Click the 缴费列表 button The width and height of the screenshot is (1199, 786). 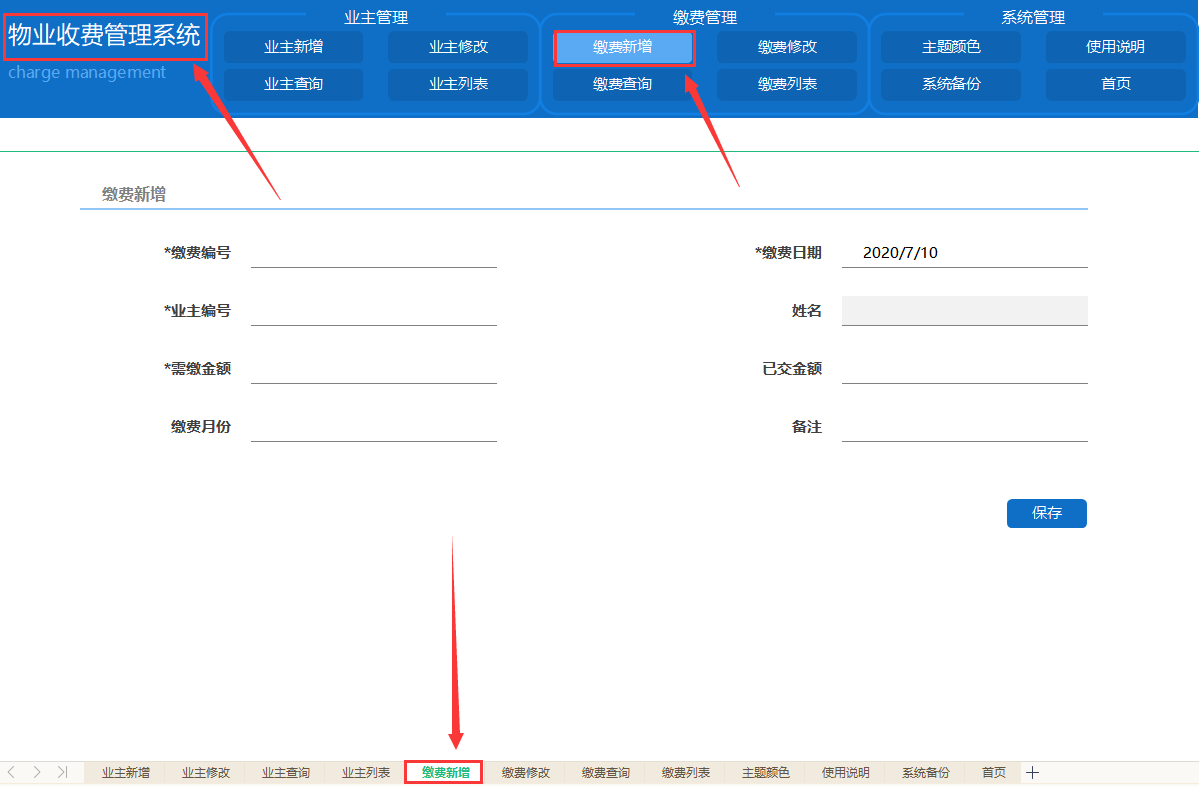[x=787, y=84]
